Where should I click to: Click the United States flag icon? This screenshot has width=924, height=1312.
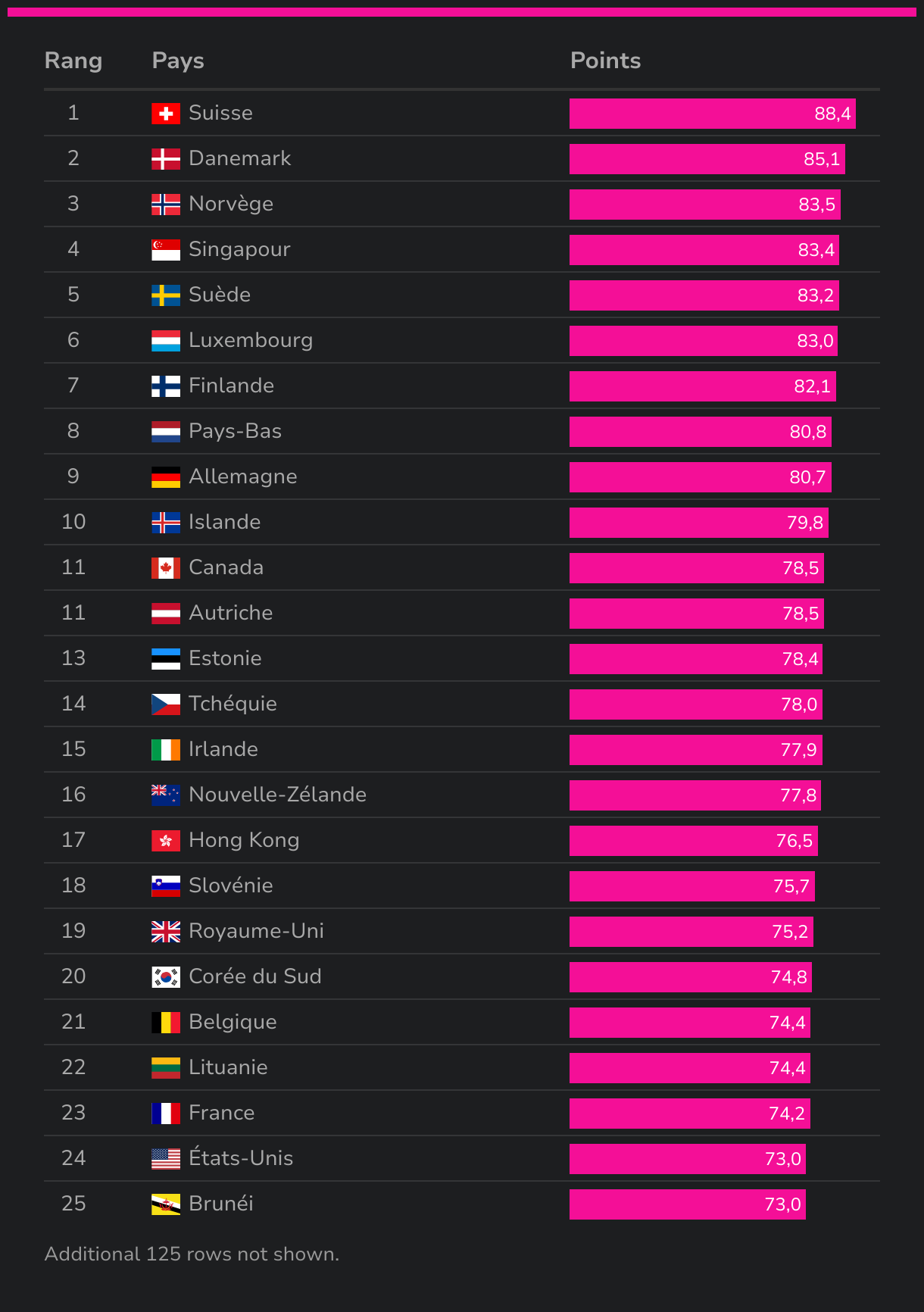coord(166,1159)
